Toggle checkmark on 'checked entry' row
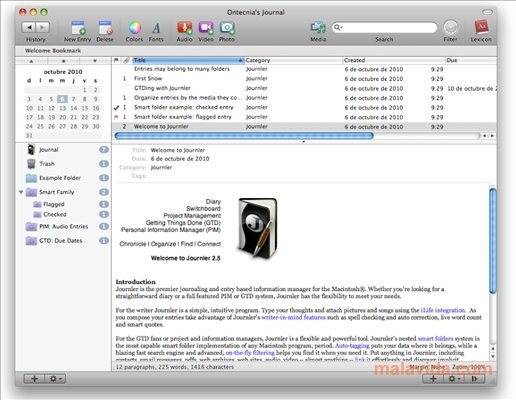 [x=116, y=108]
